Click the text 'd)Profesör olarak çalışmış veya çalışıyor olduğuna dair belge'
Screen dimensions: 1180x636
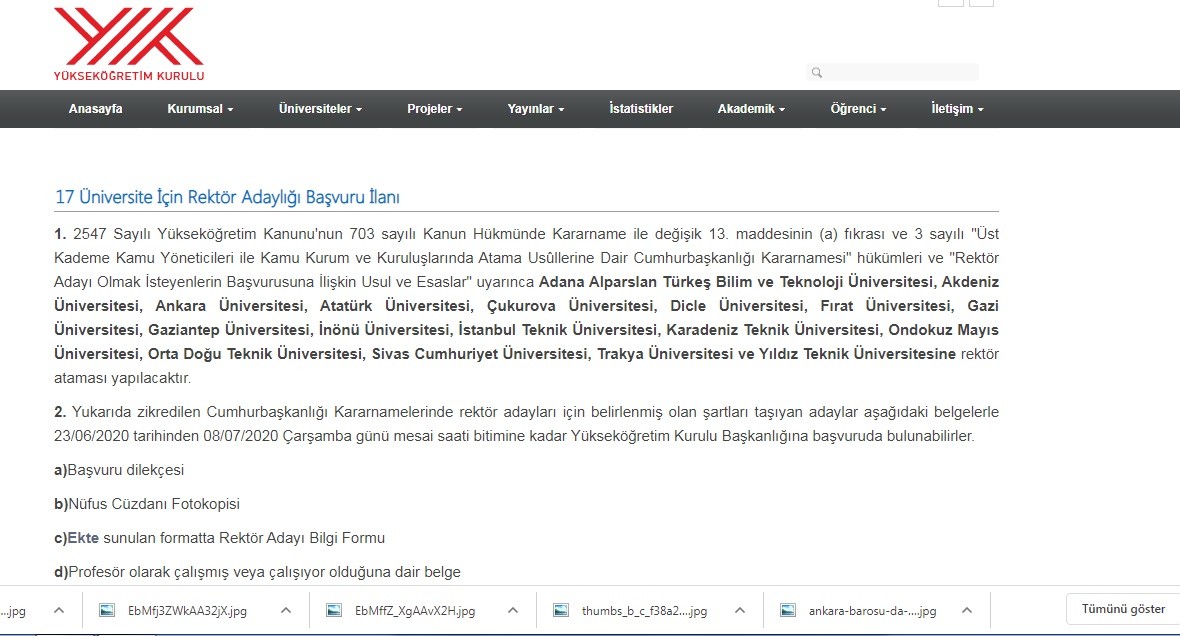tap(257, 572)
